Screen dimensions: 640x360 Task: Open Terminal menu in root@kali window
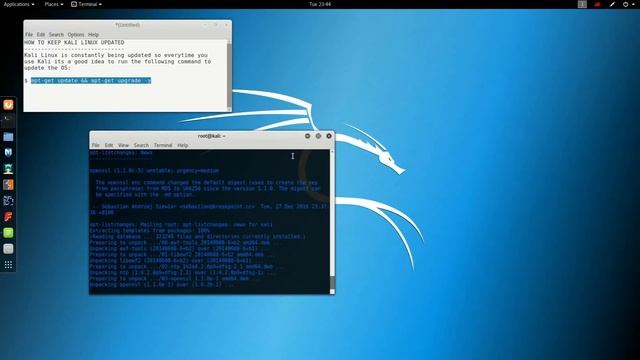[x=163, y=145]
